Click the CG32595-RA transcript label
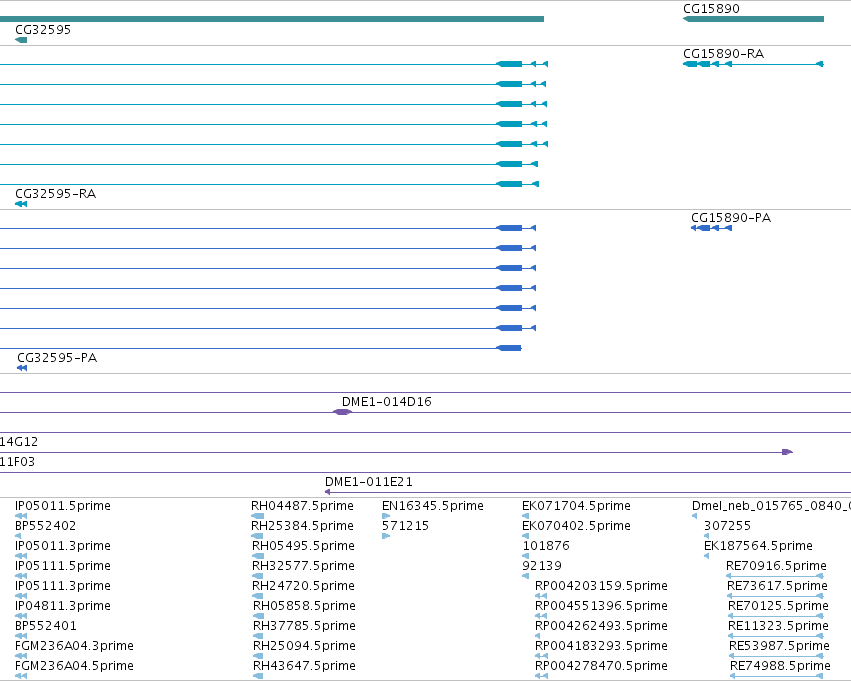851x681 pixels. 55,194
